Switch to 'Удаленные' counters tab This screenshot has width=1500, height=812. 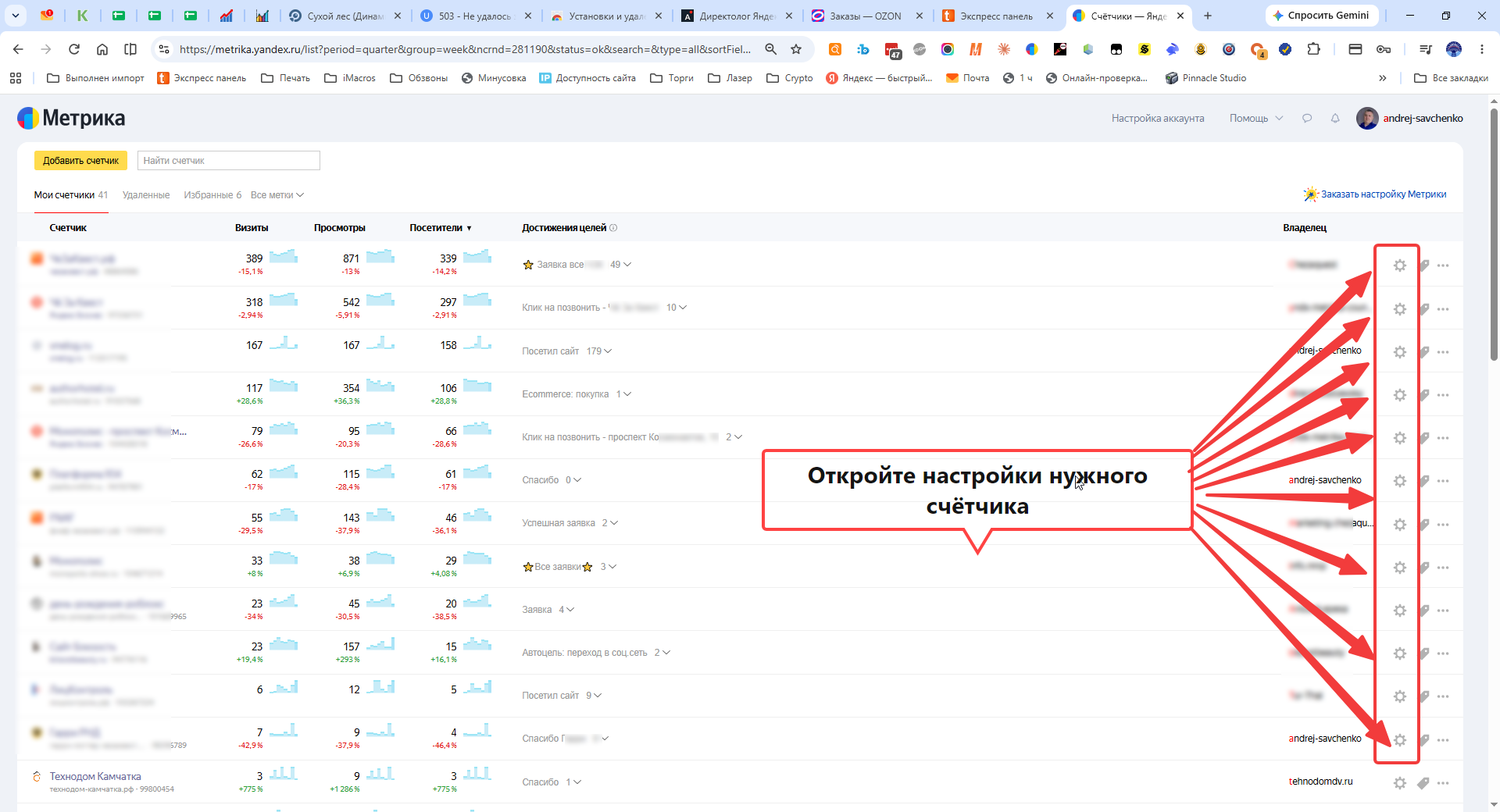146,195
